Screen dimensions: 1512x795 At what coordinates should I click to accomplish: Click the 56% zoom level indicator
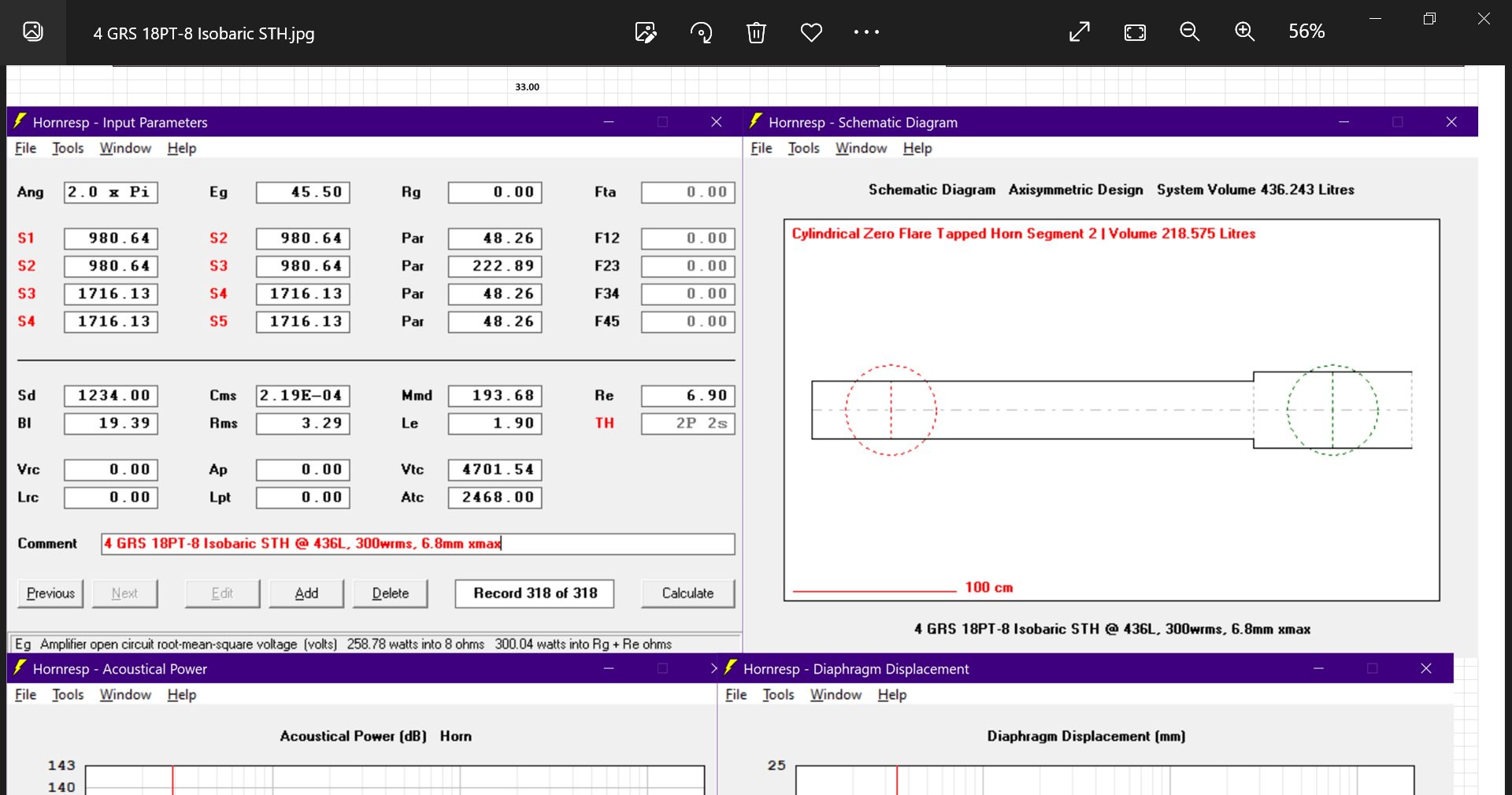1306,31
